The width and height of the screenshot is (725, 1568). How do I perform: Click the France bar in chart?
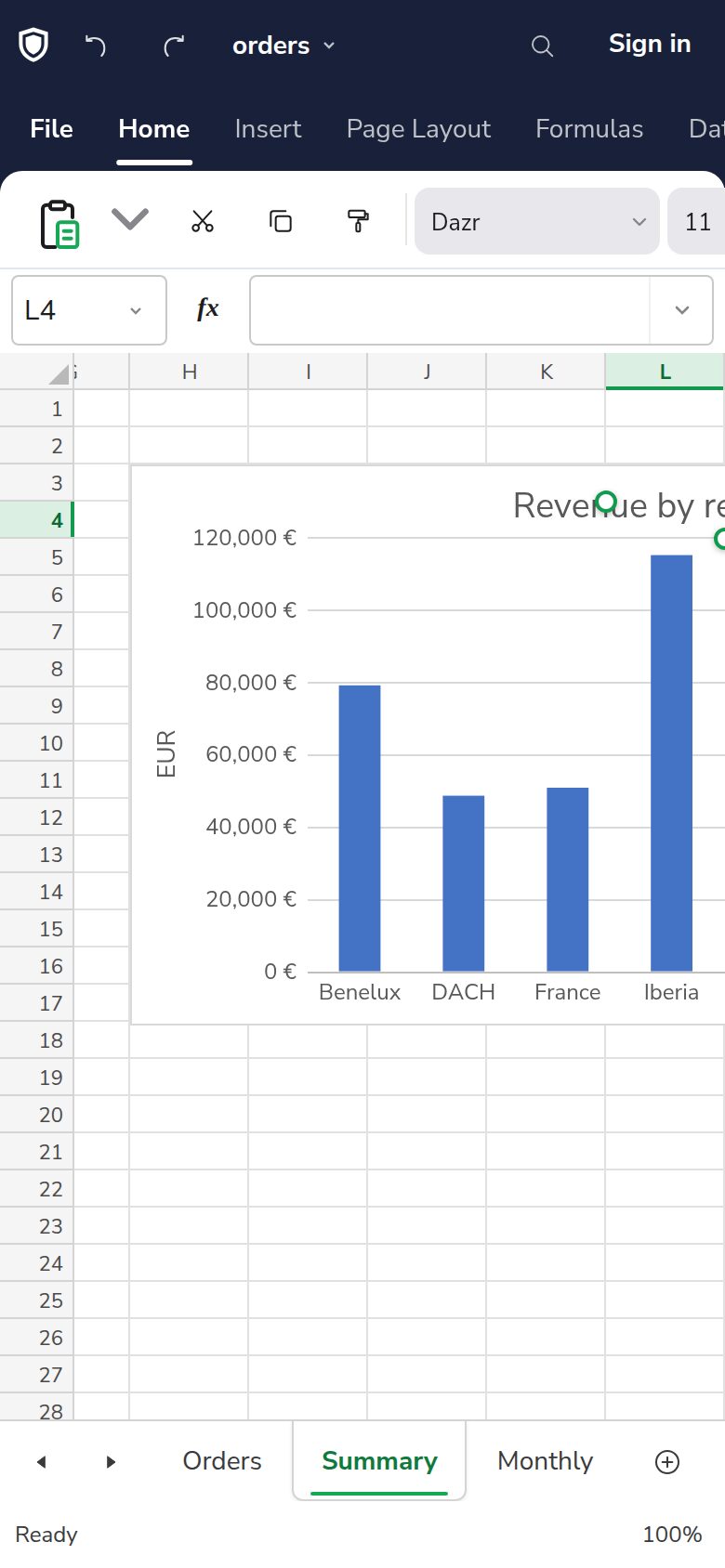click(x=568, y=880)
